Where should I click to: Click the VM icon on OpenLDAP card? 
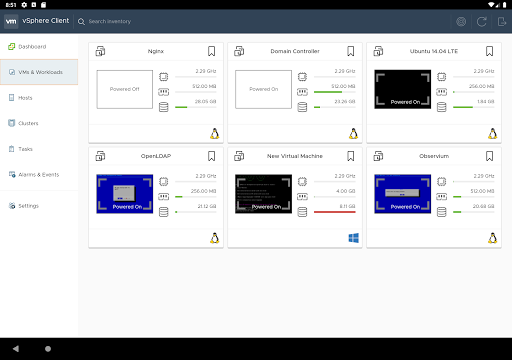point(100,156)
